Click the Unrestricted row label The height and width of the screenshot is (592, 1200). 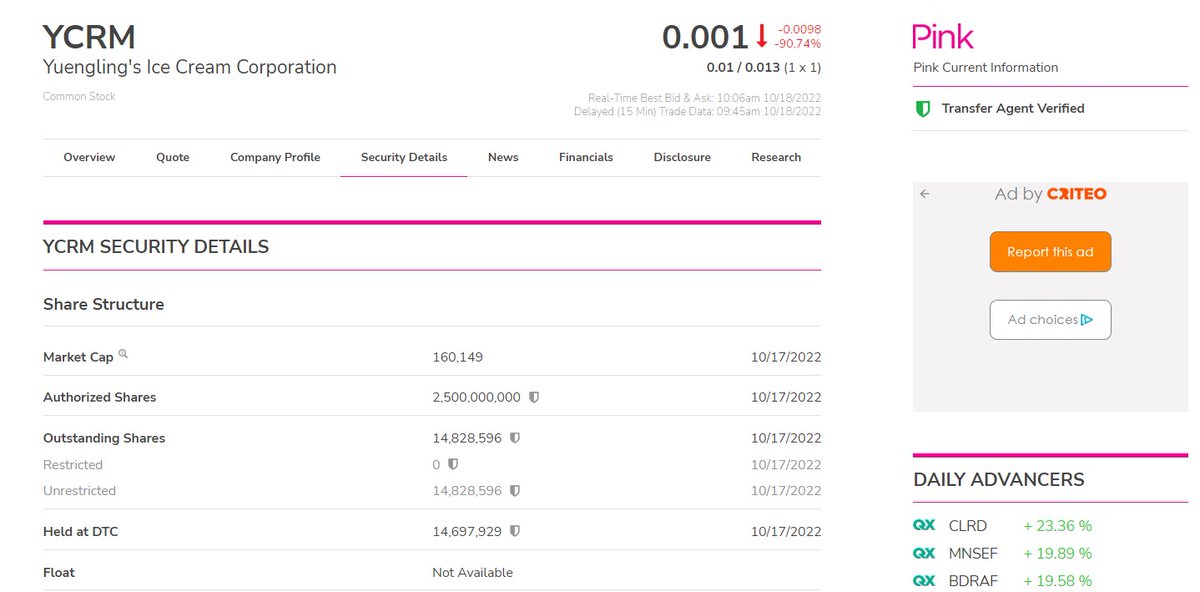tap(79, 491)
